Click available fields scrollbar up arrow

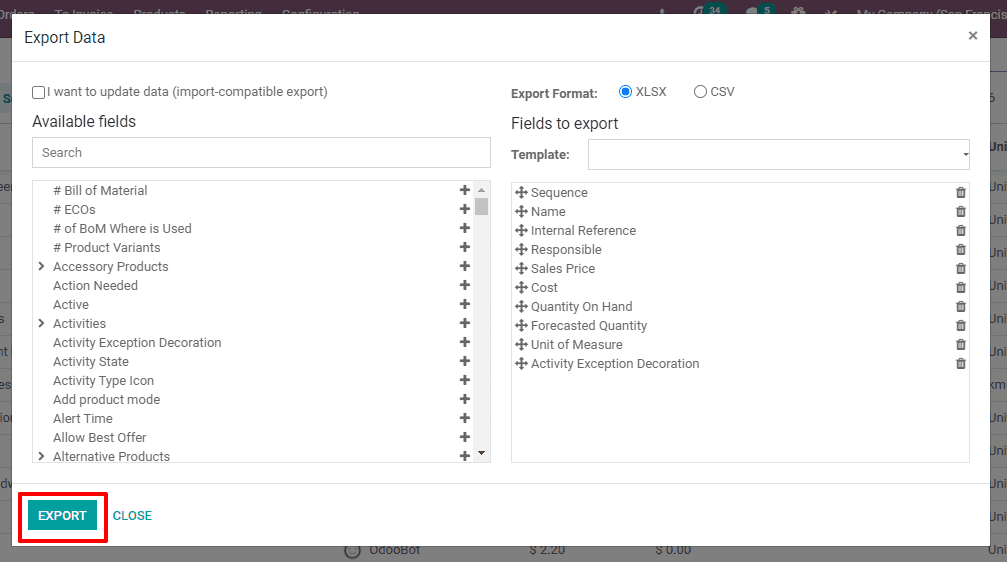pos(482,190)
